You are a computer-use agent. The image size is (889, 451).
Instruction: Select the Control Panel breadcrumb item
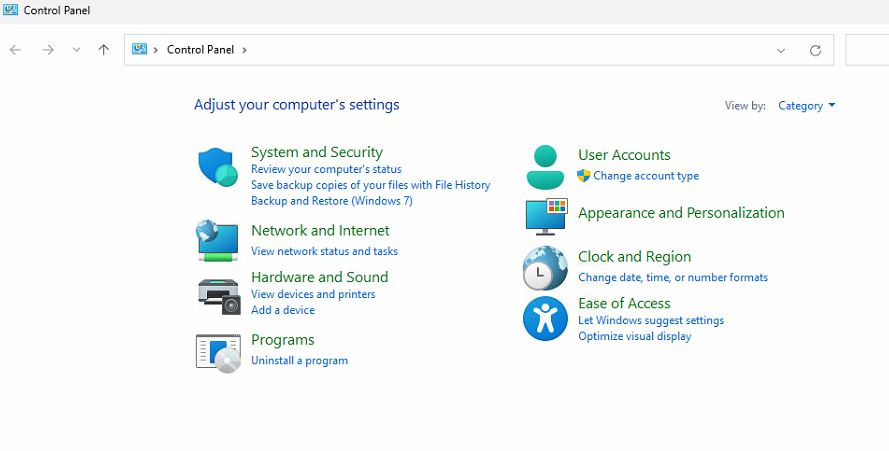[200, 50]
